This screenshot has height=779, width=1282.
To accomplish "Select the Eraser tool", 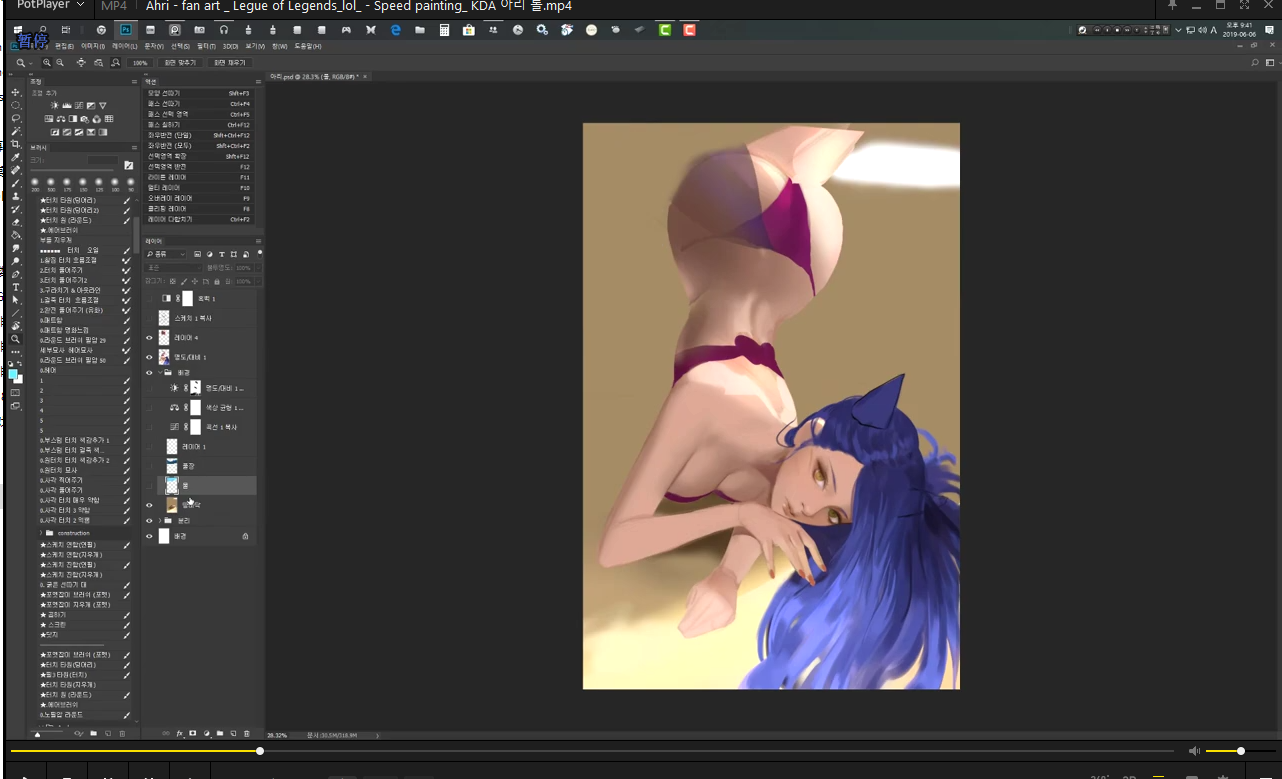I will coord(16,222).
